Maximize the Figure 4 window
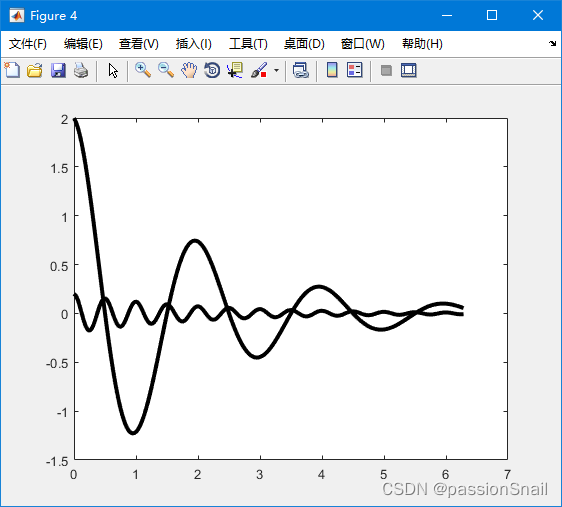Viewport: 562px width, 507px height. (x=492, y=15)
